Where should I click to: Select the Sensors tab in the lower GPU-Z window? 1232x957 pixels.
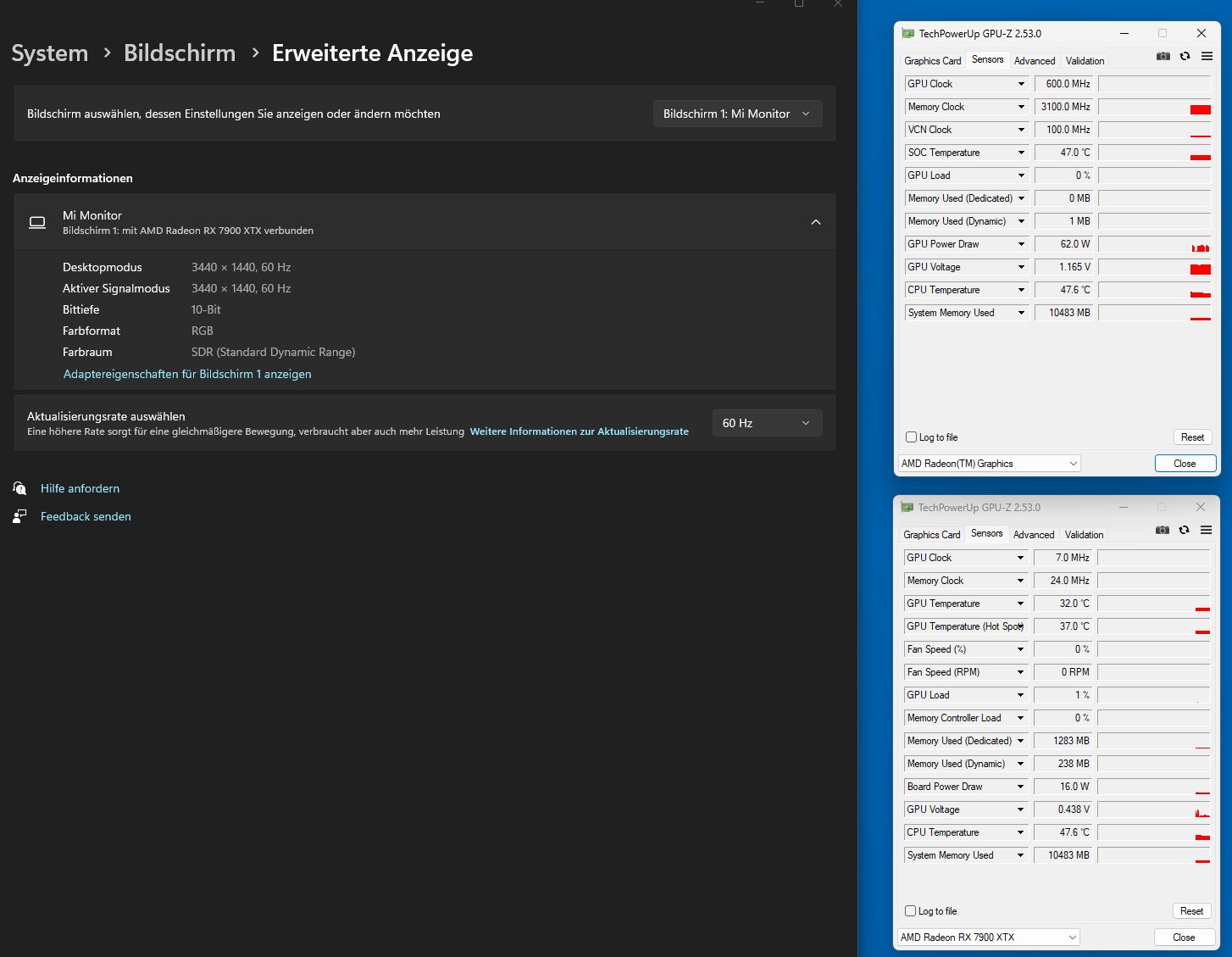(x=986, y=533)
